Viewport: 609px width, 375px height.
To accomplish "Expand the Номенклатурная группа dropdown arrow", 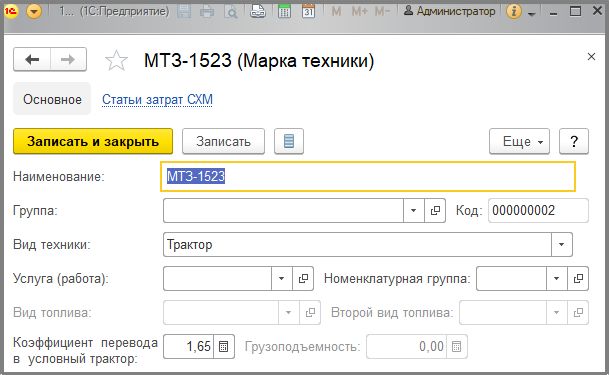I will coord(557,278).
